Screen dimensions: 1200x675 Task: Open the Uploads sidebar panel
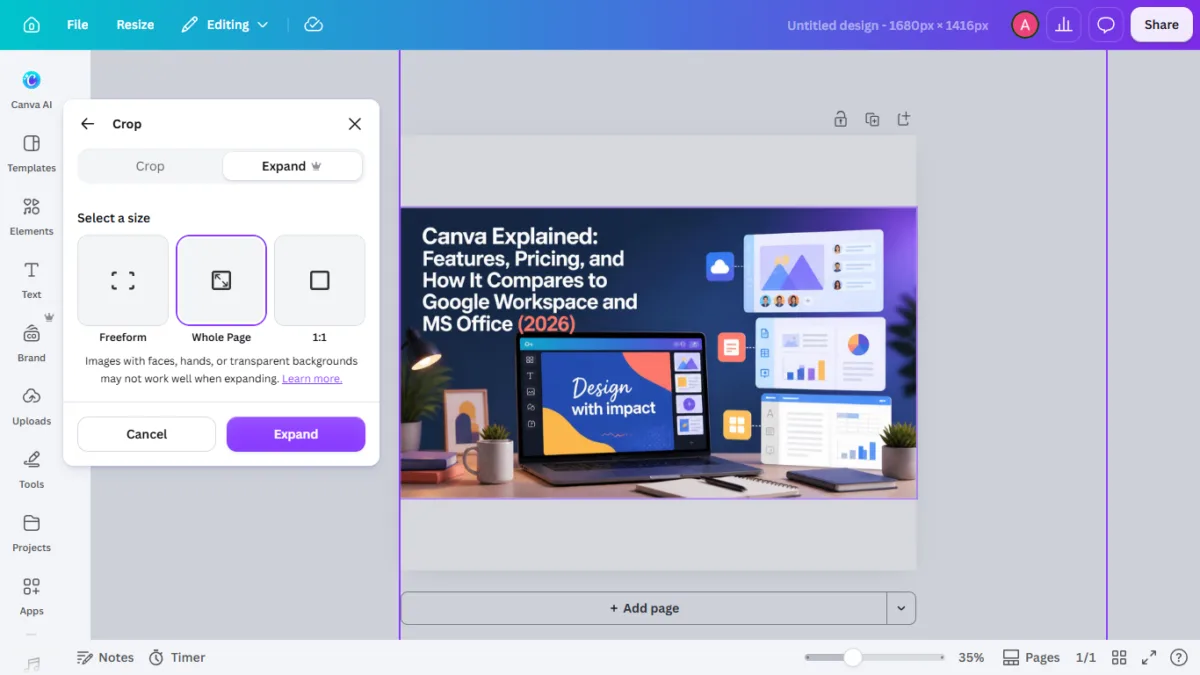[x=32, y=406]
